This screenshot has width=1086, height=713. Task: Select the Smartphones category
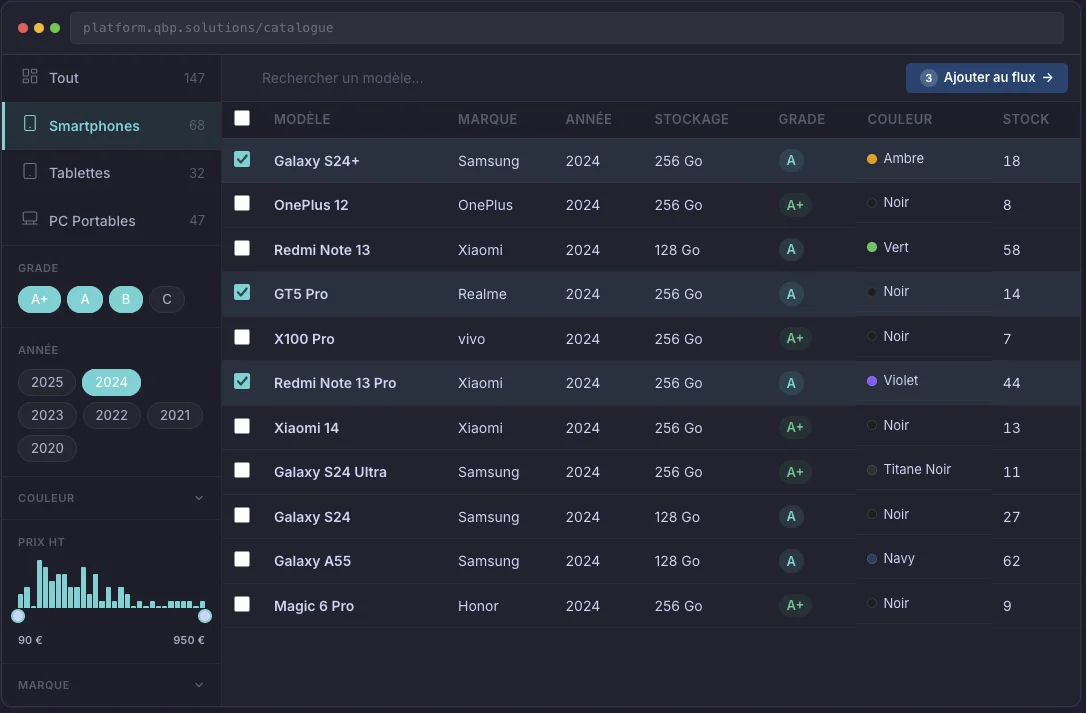pos(112,125)
